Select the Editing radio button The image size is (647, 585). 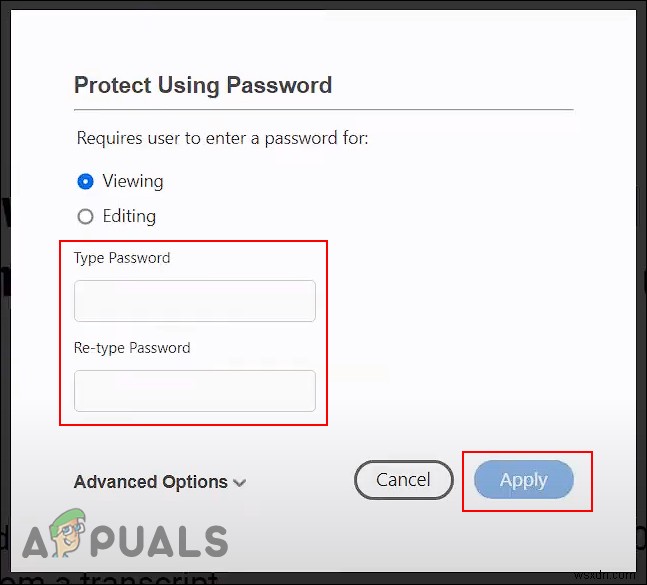85,216
